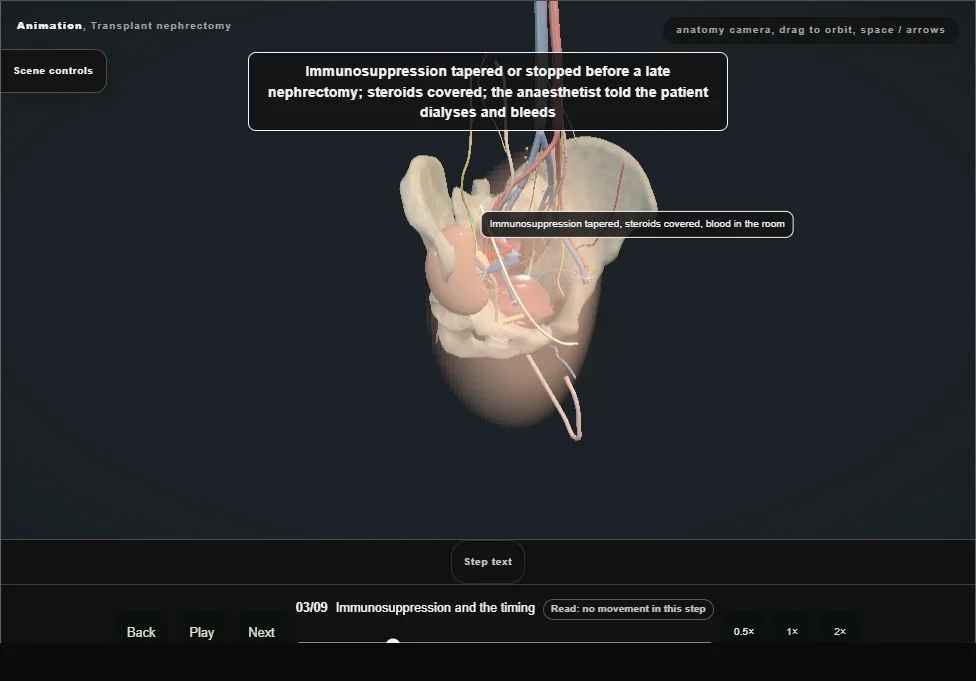
Task: Click the immunosuppression caption box at top
Action: coord(488,92)
